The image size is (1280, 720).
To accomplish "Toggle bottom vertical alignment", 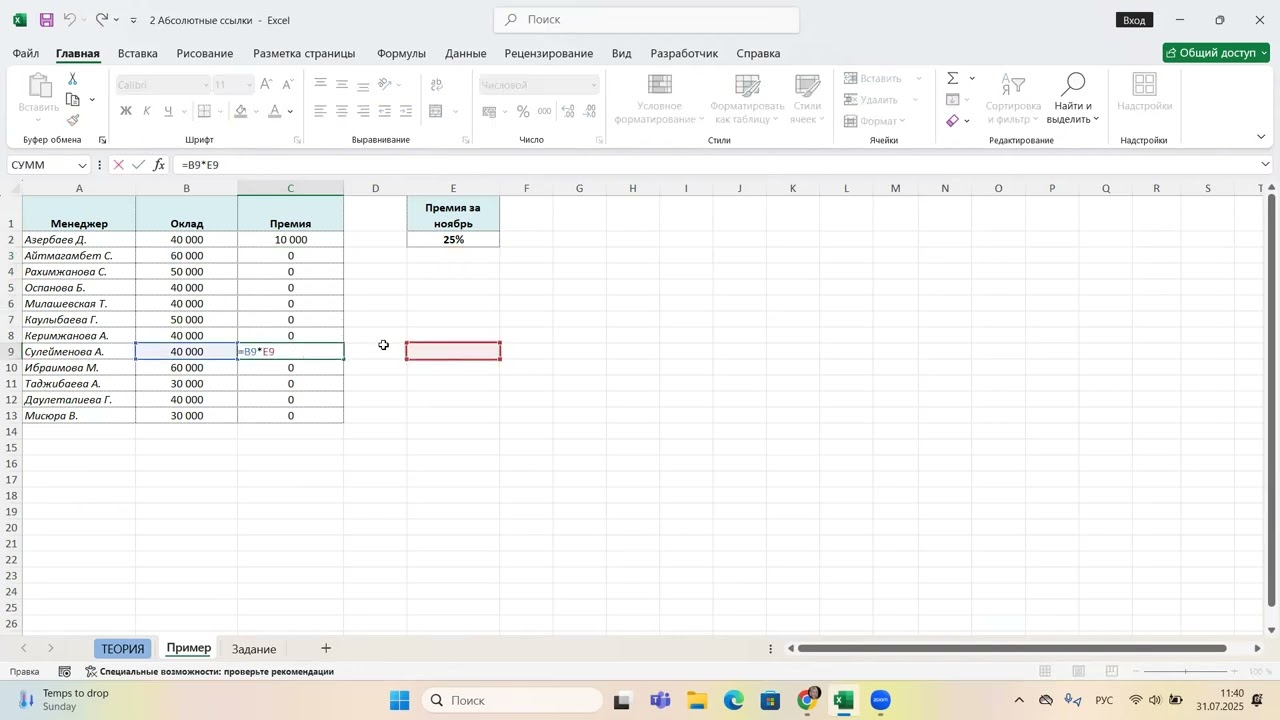I will [x=363, y=85].
